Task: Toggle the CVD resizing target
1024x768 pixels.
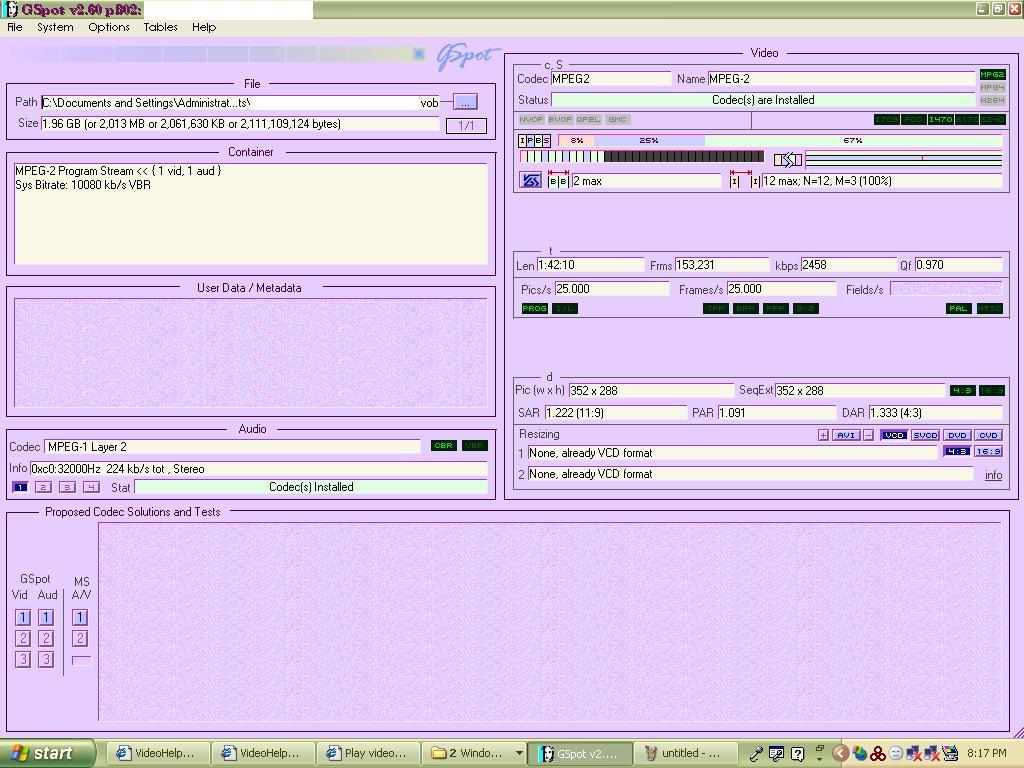Action: click(x=989, y=435)
